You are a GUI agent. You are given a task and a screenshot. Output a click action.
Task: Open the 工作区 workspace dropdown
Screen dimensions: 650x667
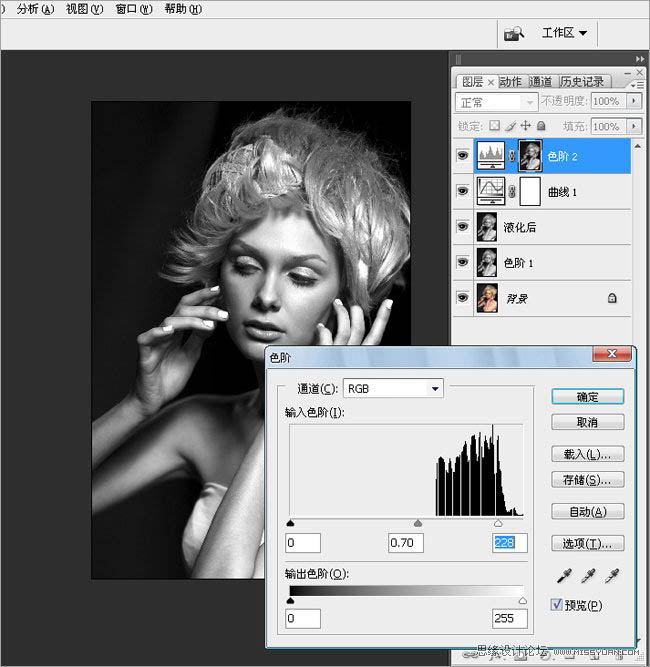tap(564, 33)
